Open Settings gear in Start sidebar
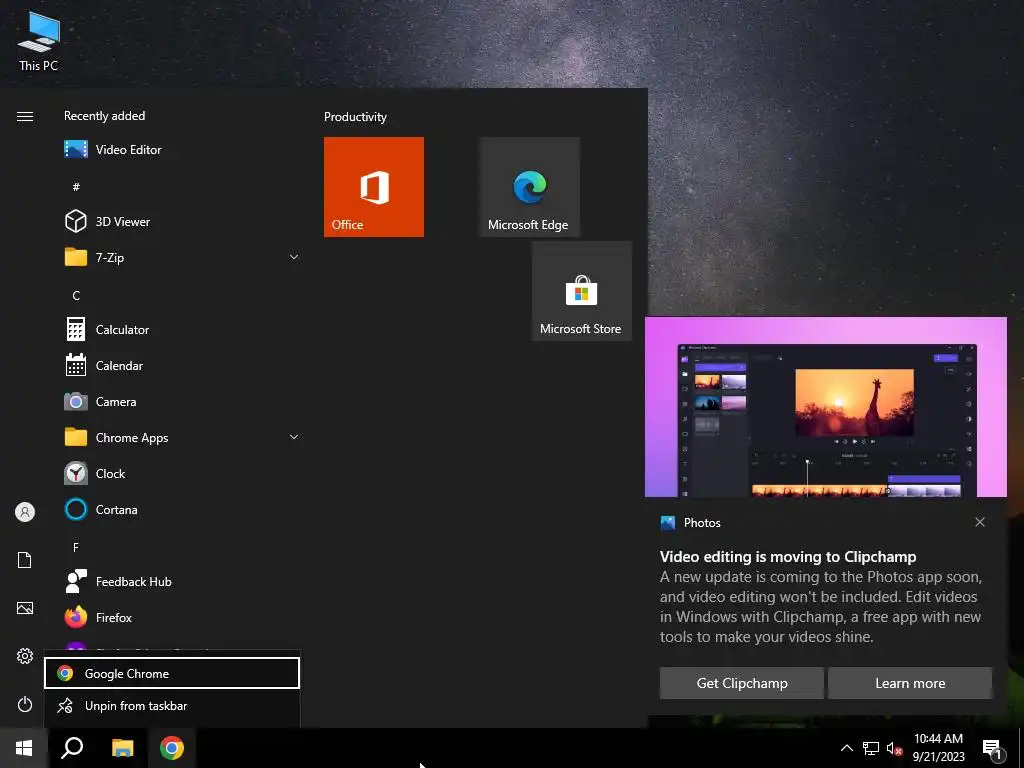The height and width of the screenshot is (768, 1024). pos(25,656)
